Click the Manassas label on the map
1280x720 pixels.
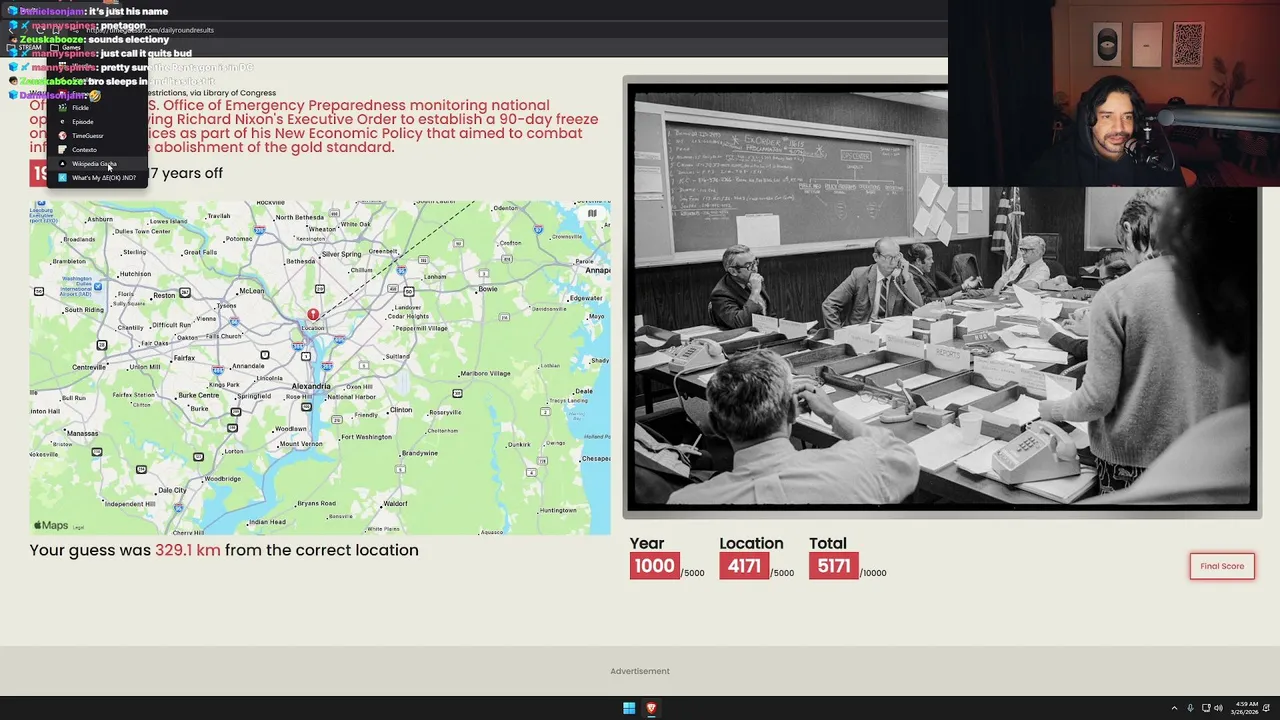click(82, 433)
